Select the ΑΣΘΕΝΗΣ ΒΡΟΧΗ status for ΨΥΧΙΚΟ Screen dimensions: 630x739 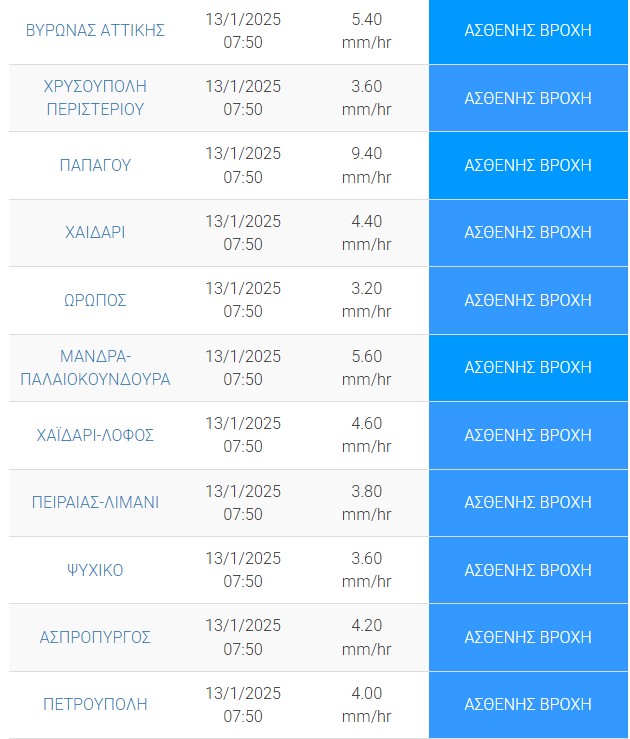[x=528, y=570]
